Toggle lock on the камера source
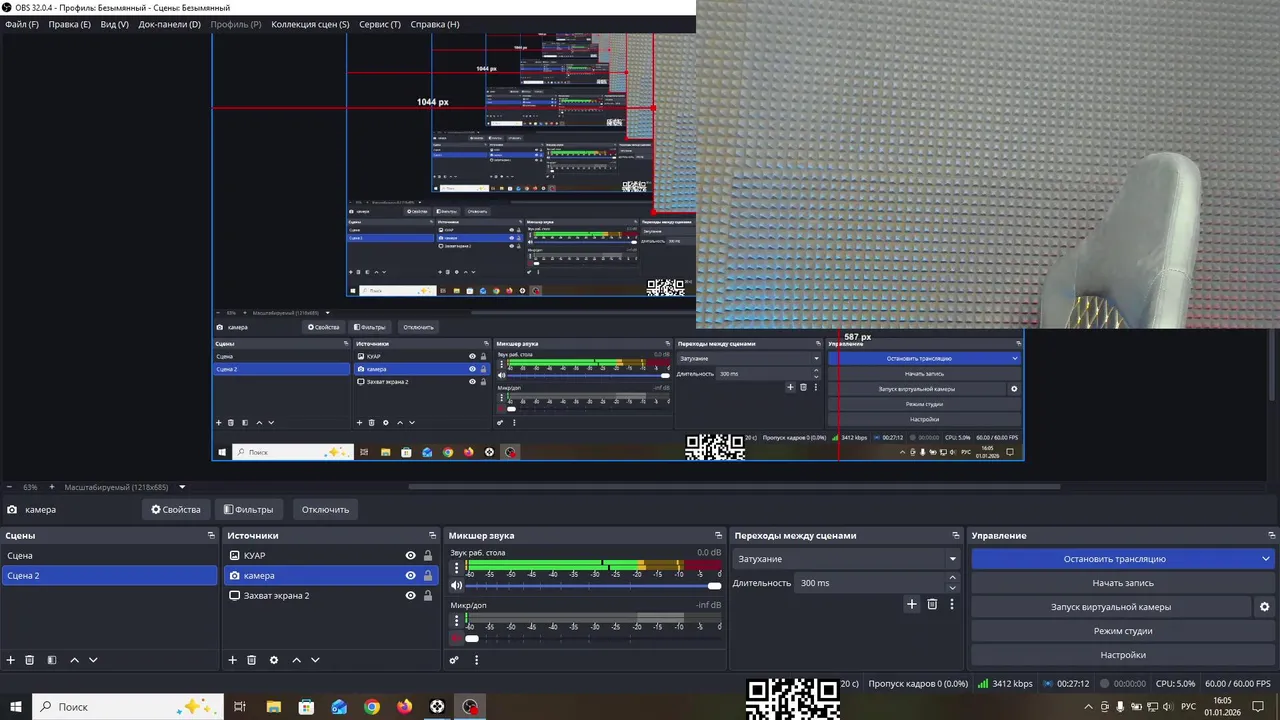The image size is (1280, 720). click(428, 576)
